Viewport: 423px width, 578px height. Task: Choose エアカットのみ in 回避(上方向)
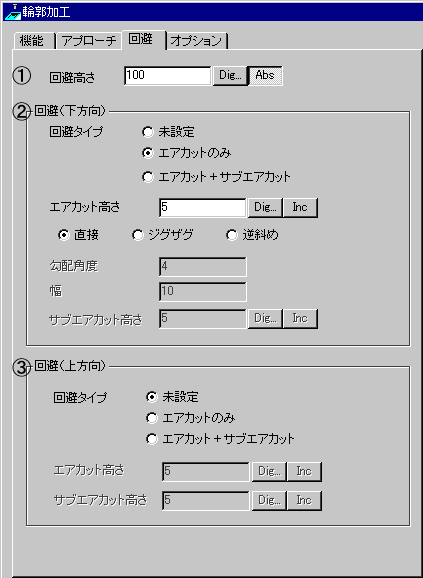[191, 418]
